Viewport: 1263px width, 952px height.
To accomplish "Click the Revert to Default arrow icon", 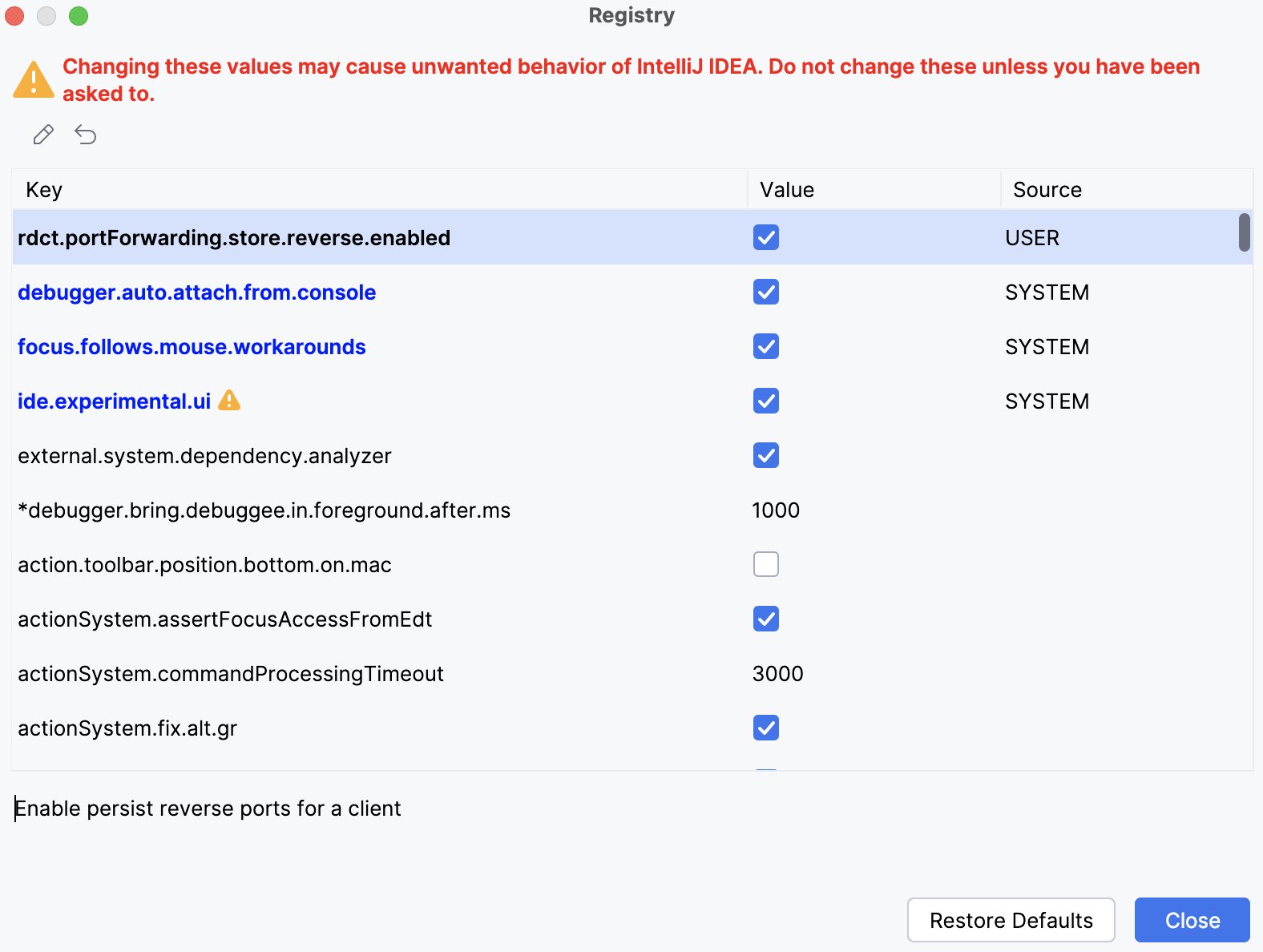I will click(86, 135).
